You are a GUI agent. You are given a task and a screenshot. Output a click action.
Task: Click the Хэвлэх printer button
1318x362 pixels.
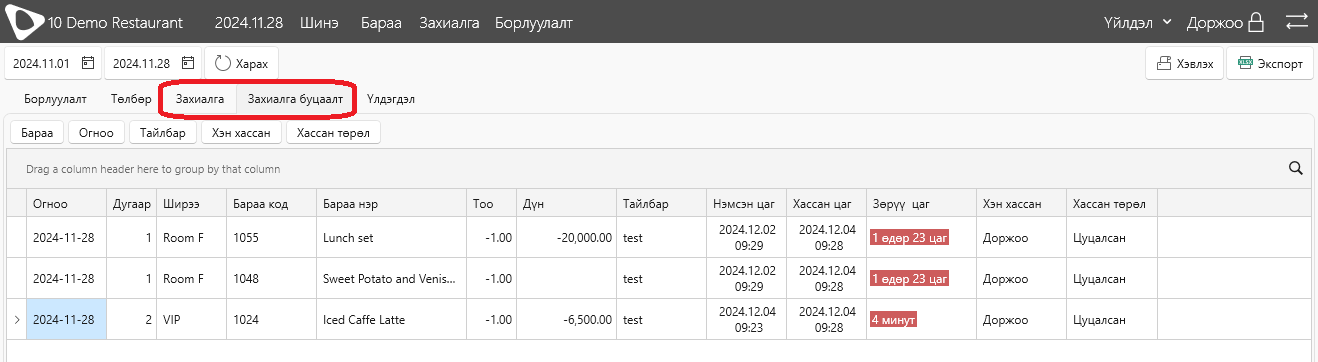pos(1184,63)
